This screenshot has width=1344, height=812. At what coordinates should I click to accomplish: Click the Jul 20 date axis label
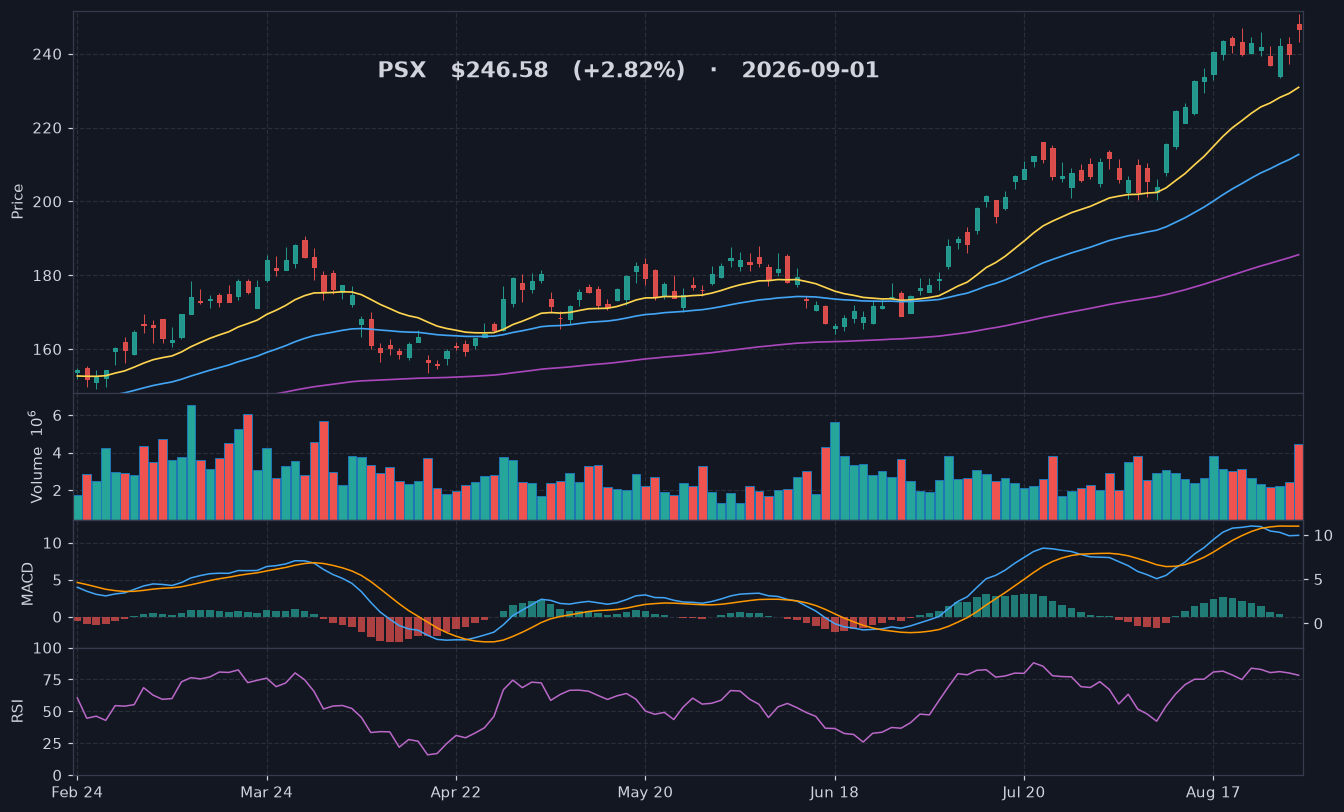1023,792
